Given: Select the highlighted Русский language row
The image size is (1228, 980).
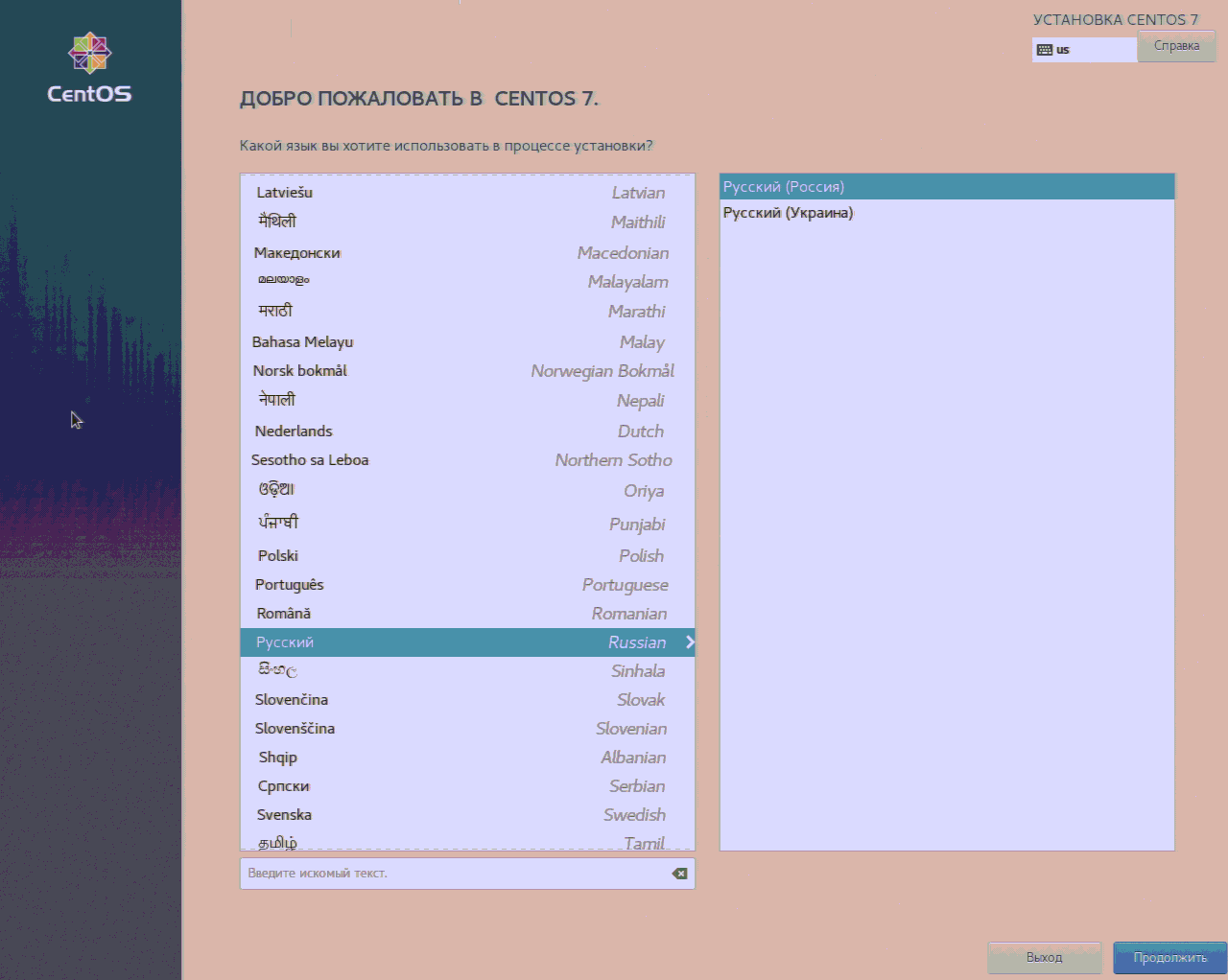Looking at the screenshot, I should click(x=467, y=642).
